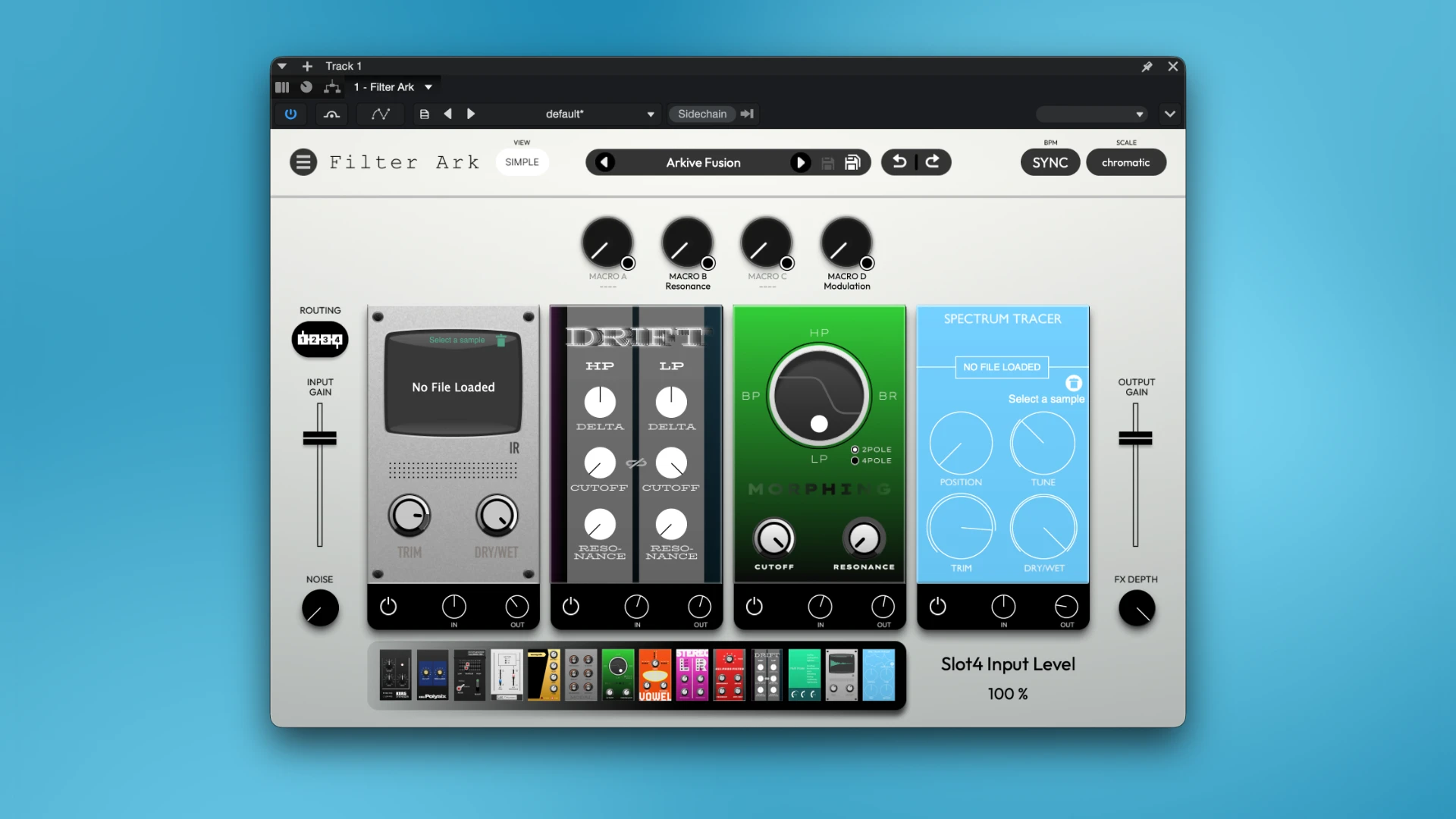This screenshot has width=1456, height=819.
Task: Click the sidechain routing arrow icon
Action: pyautogui.click(x=747, y=114)
